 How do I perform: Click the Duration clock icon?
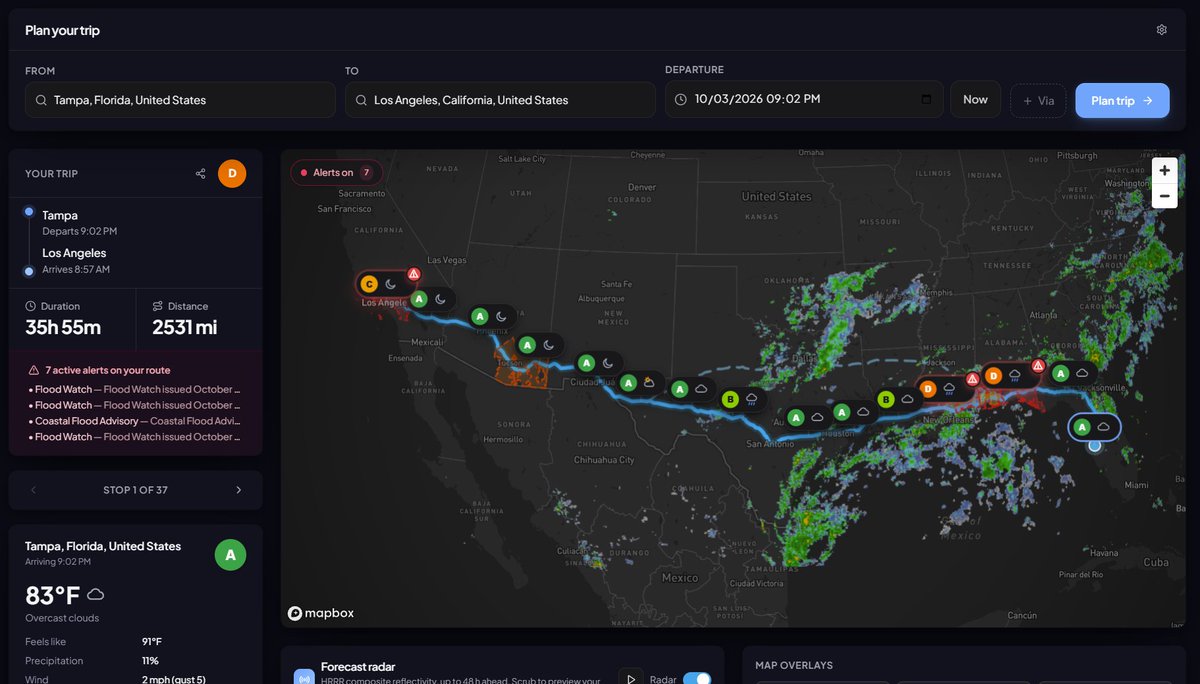click(31, 306)
